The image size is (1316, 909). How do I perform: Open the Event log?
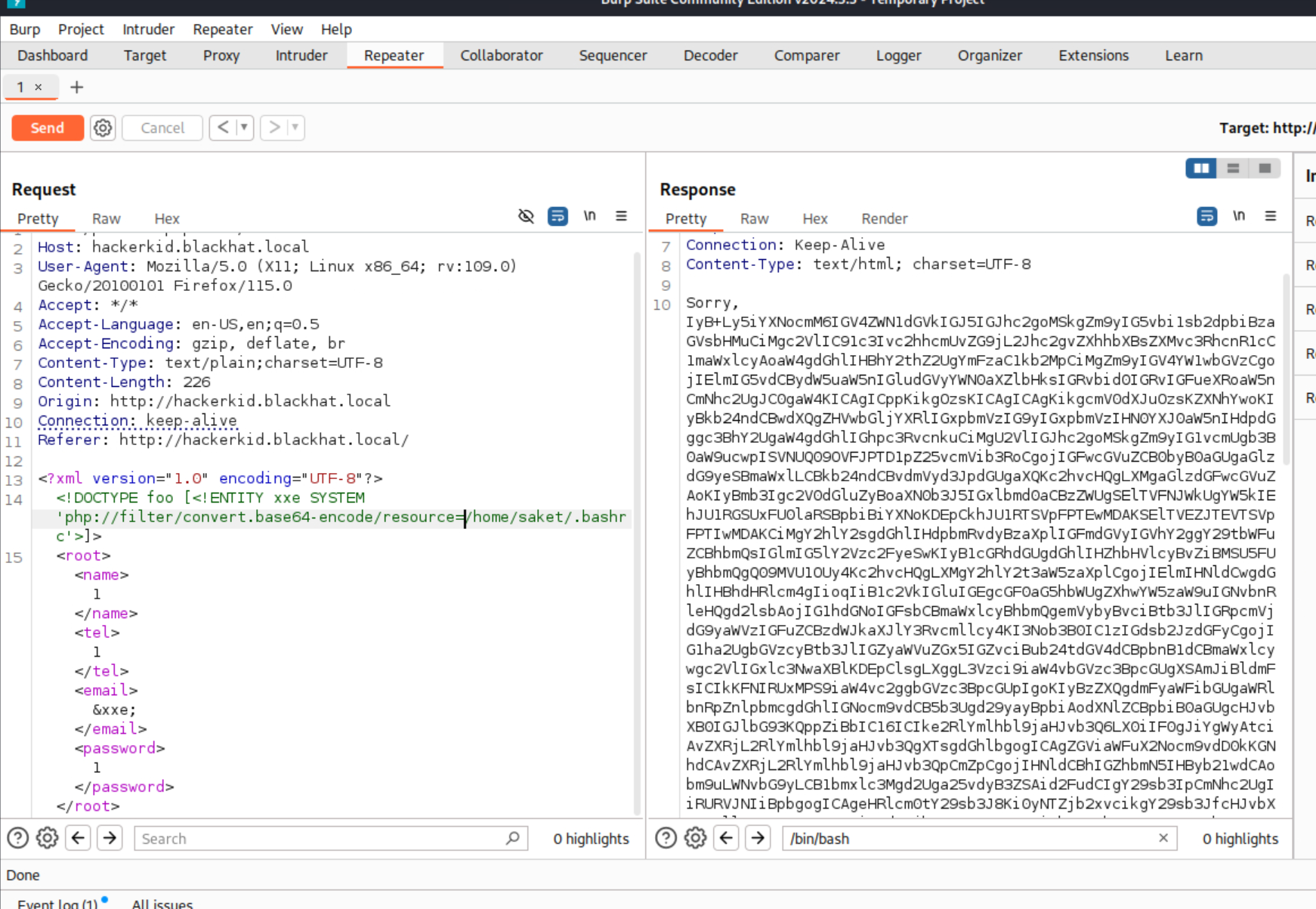click(x=58, y=902)
